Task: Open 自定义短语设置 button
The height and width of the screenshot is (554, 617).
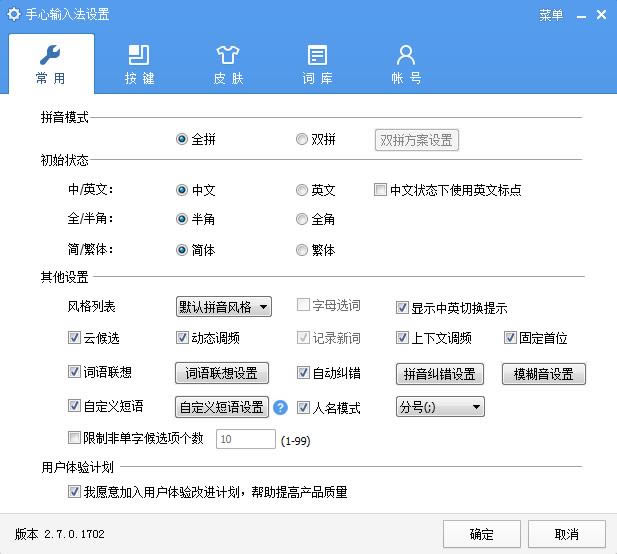Action: tap(222, 407)
